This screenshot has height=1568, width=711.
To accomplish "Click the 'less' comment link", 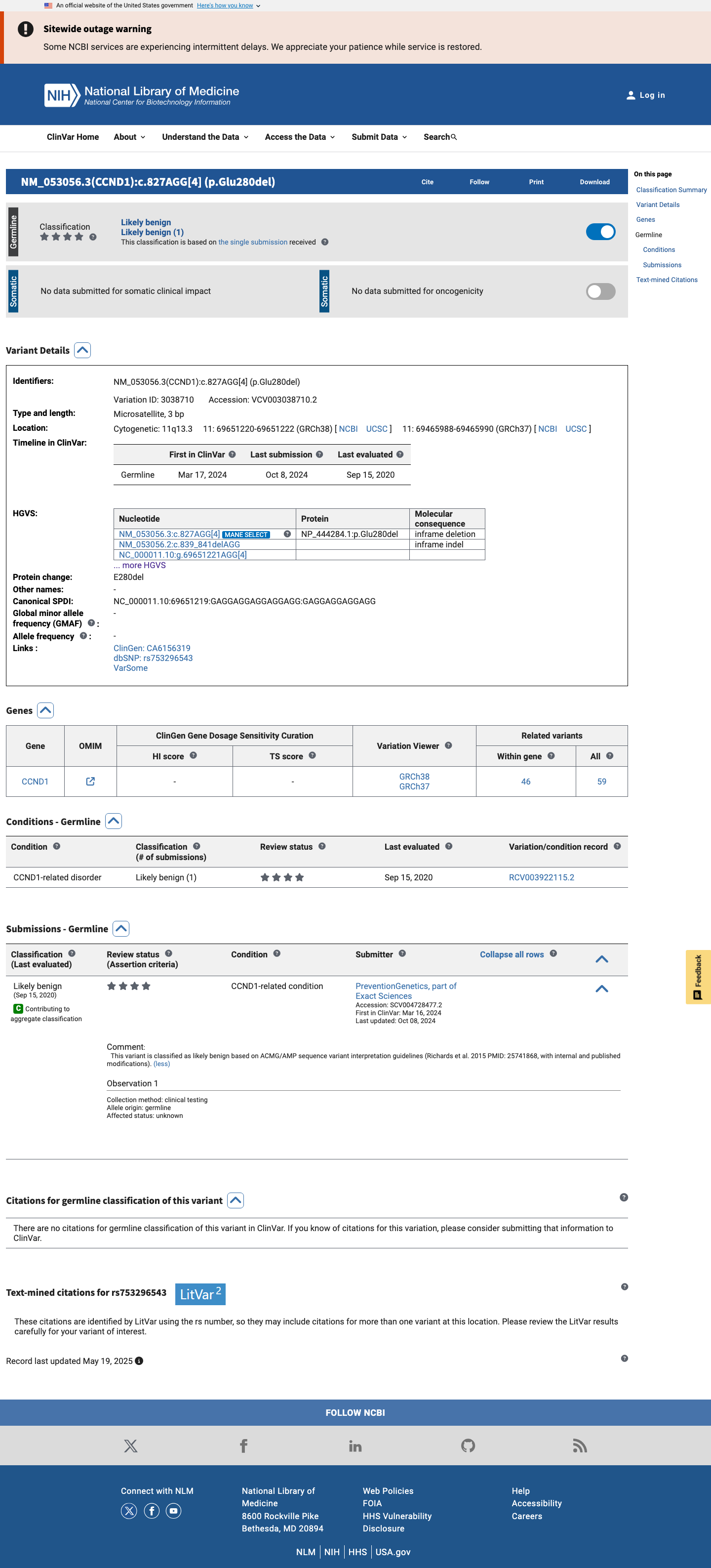I will coord(162,1064).
